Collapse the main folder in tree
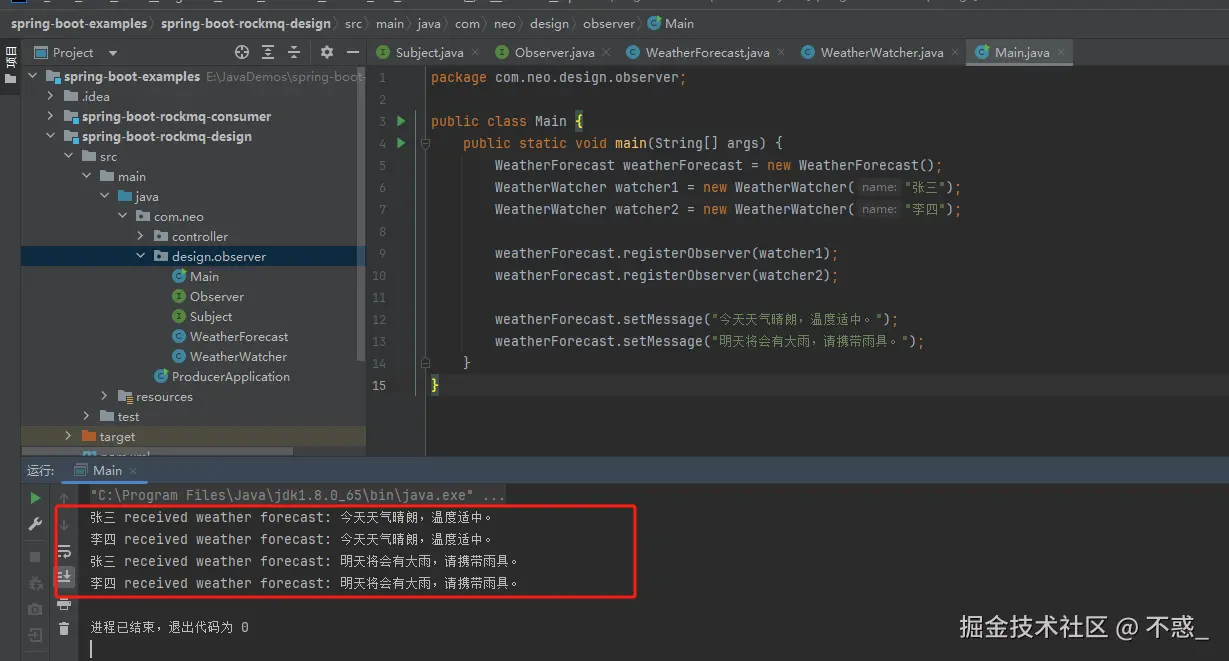Screen dimensions: 1229x661 (87, 177)
